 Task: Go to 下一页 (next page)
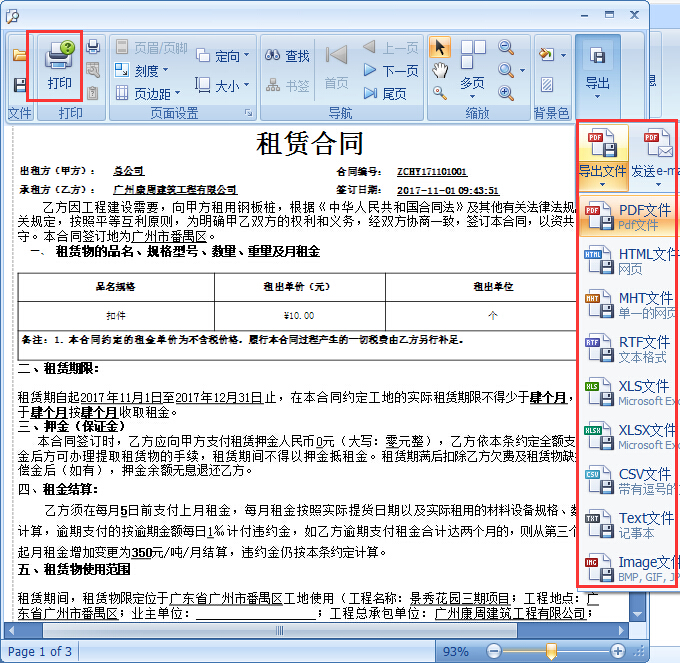click(x=390, y=71)
